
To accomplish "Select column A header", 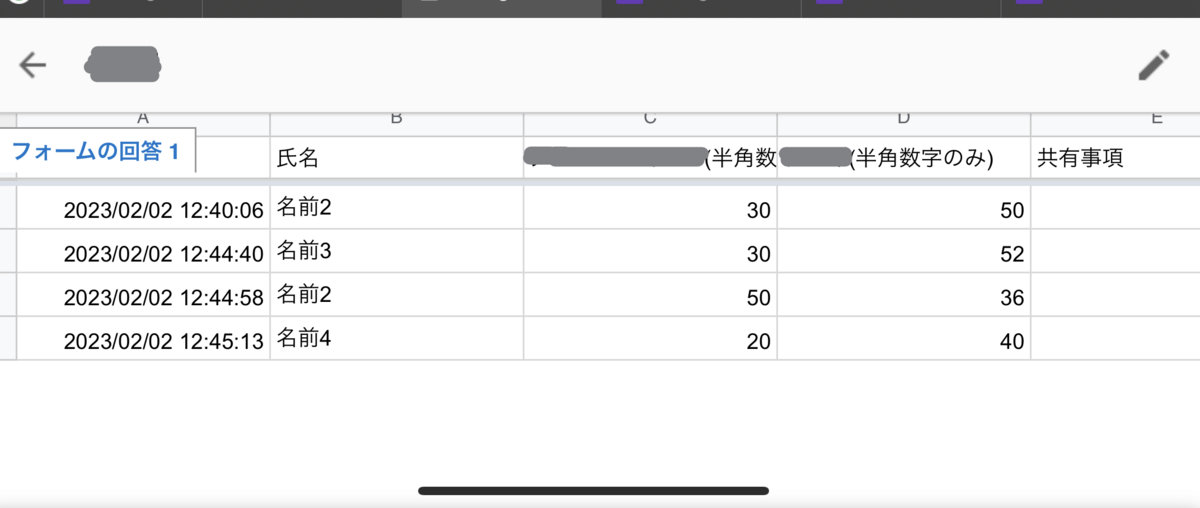I will pos(143,119).
